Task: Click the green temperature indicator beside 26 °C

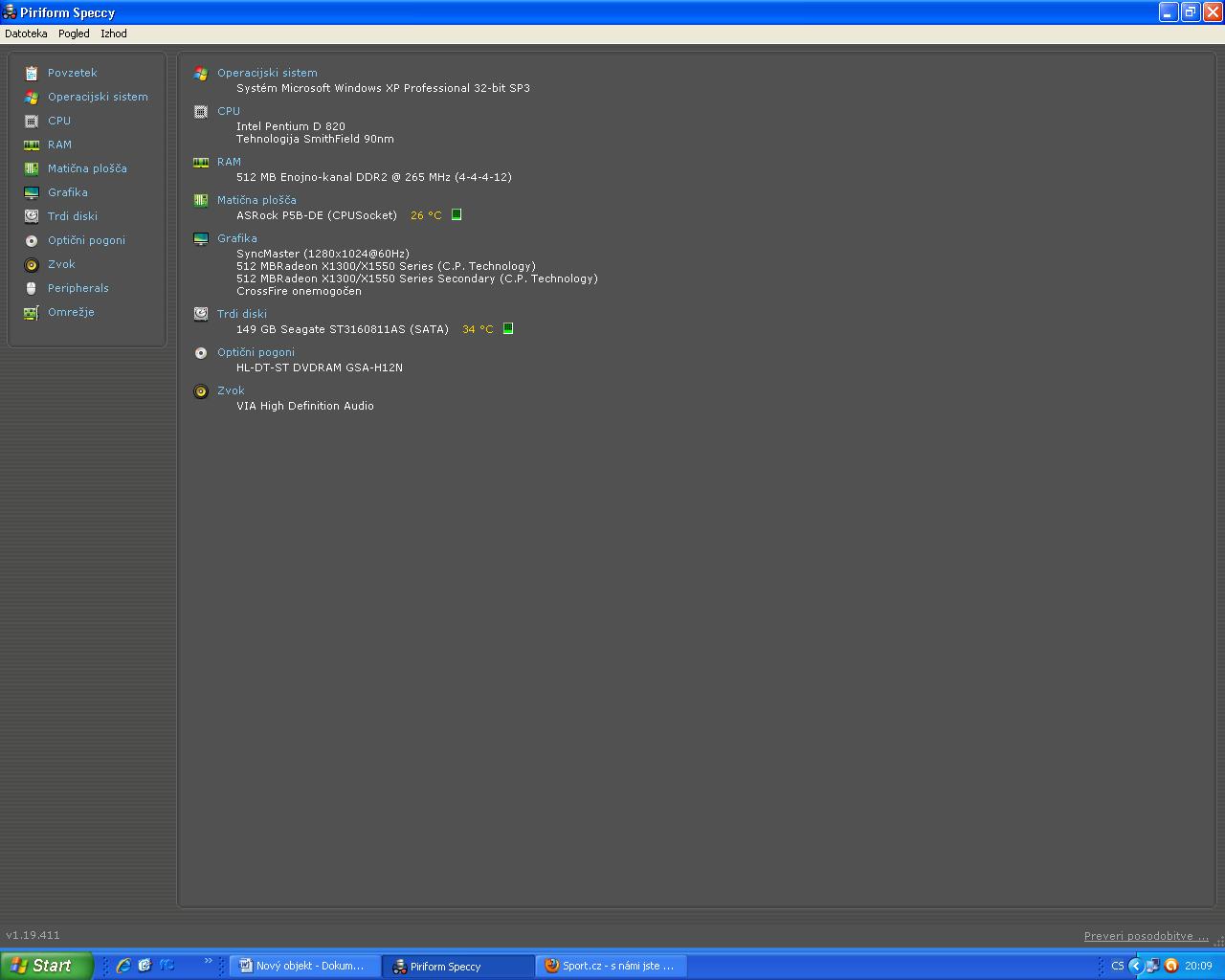Action: (457, 214)
